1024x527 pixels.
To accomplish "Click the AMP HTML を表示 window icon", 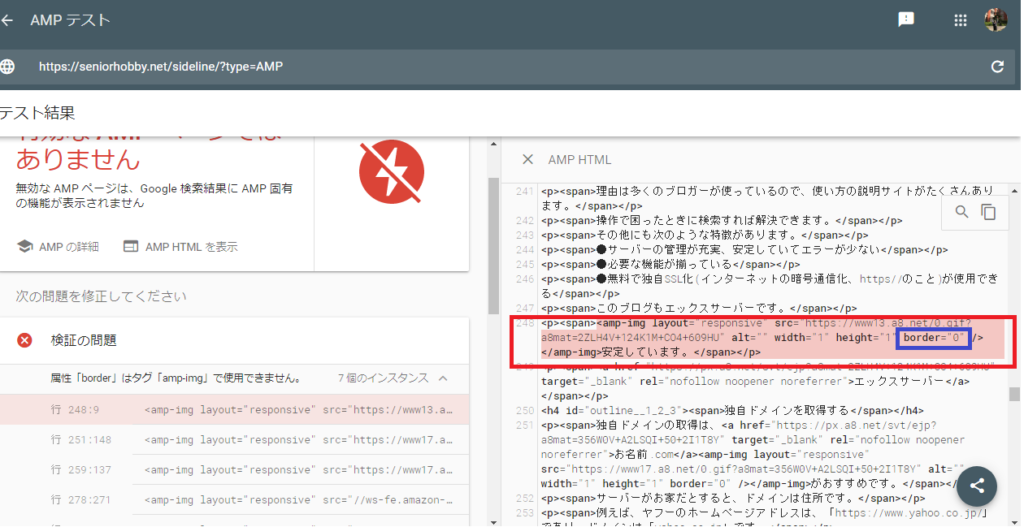I will point(131,247).
